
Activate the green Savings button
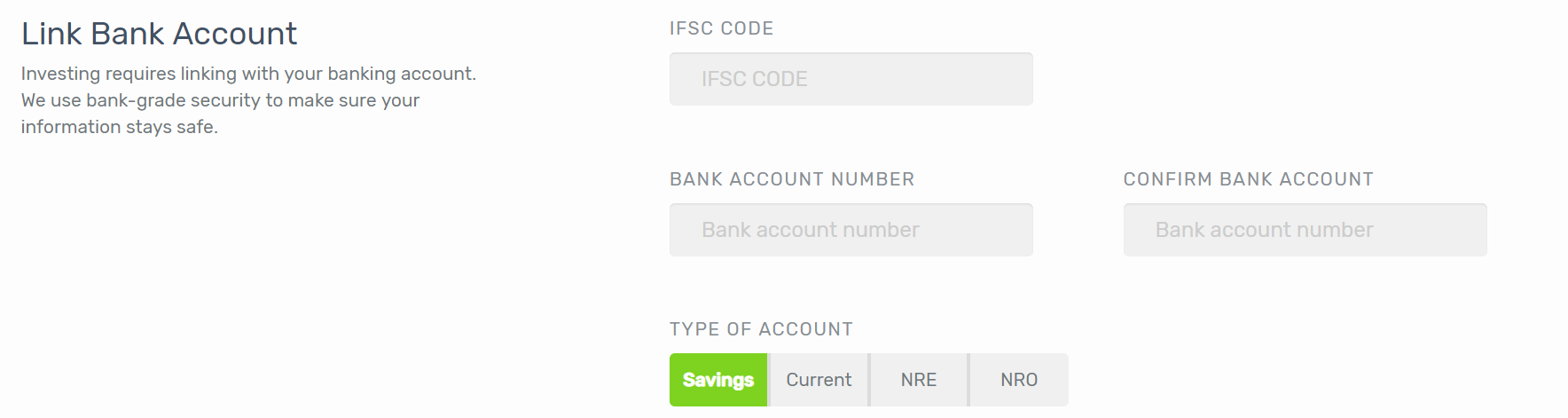click(x=718, y=380)
